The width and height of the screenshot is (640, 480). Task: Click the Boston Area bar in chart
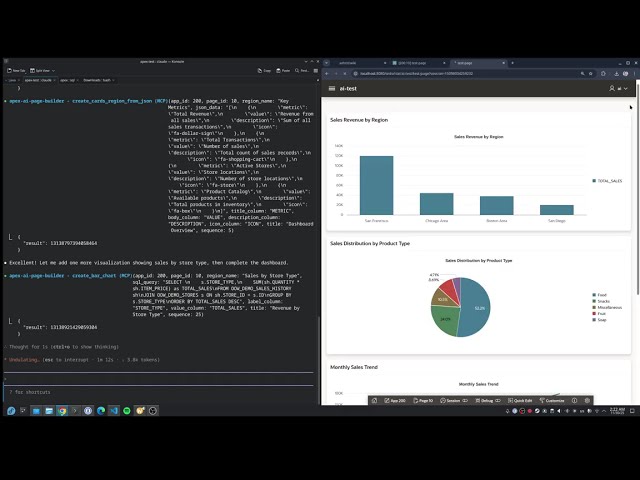point(496,205)
